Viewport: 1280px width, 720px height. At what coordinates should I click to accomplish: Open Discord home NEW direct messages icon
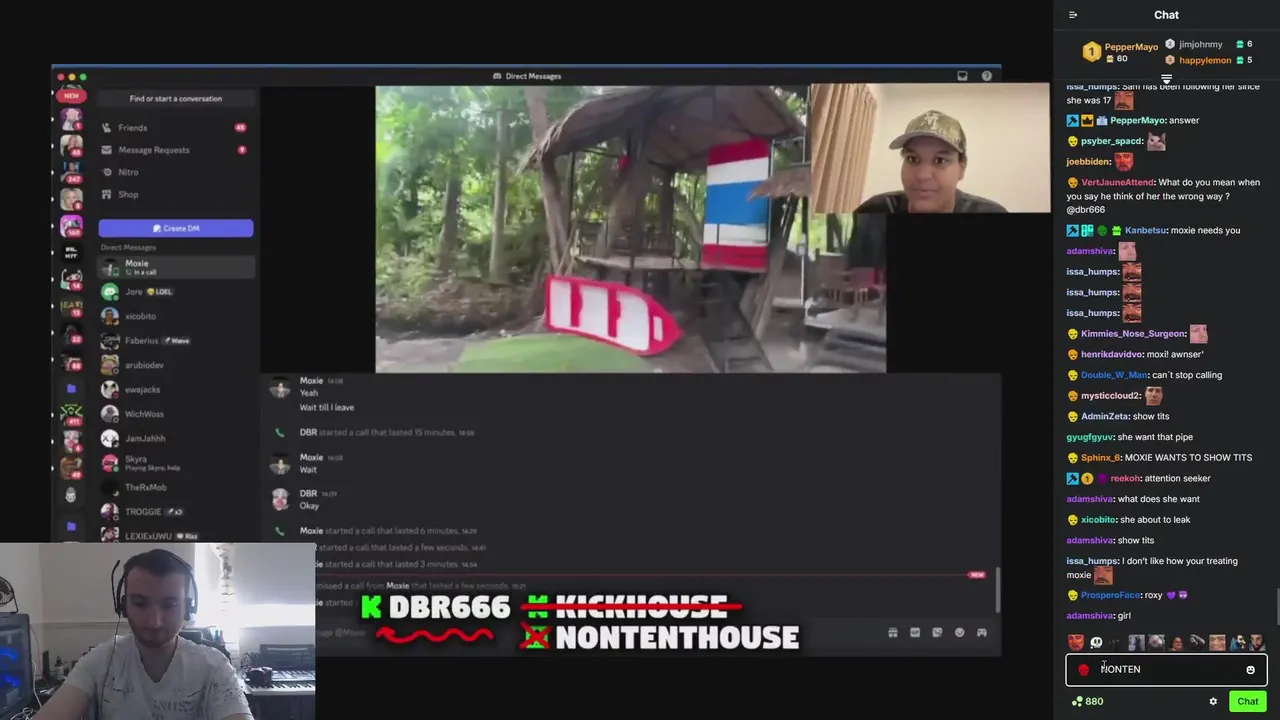pyautogui.click(x=71, y=96)
